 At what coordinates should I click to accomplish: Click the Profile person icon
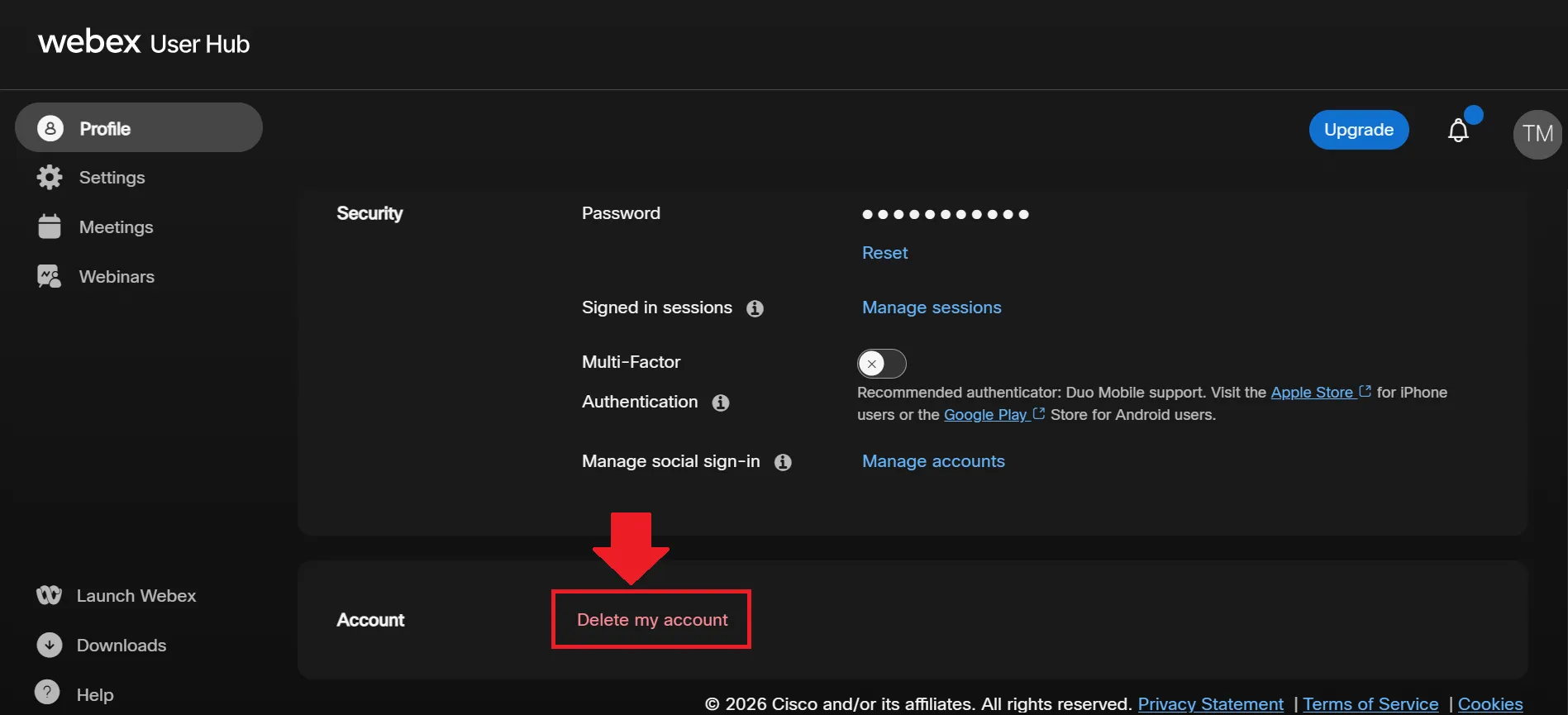point(50,128)
